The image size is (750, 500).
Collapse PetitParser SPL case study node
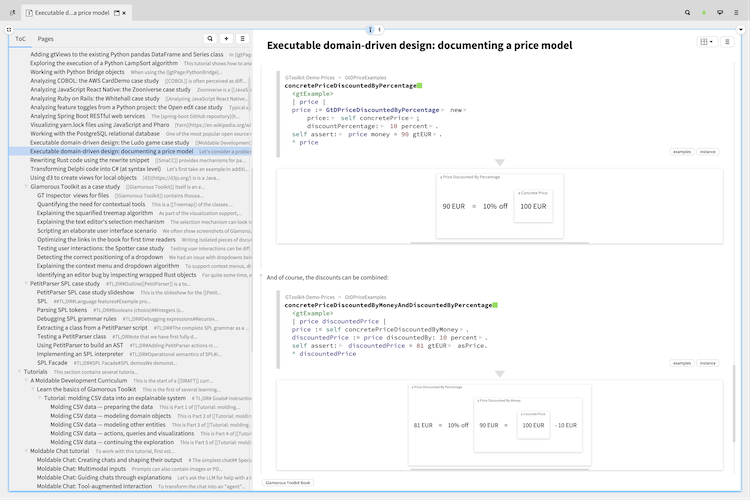coord(26,283)
